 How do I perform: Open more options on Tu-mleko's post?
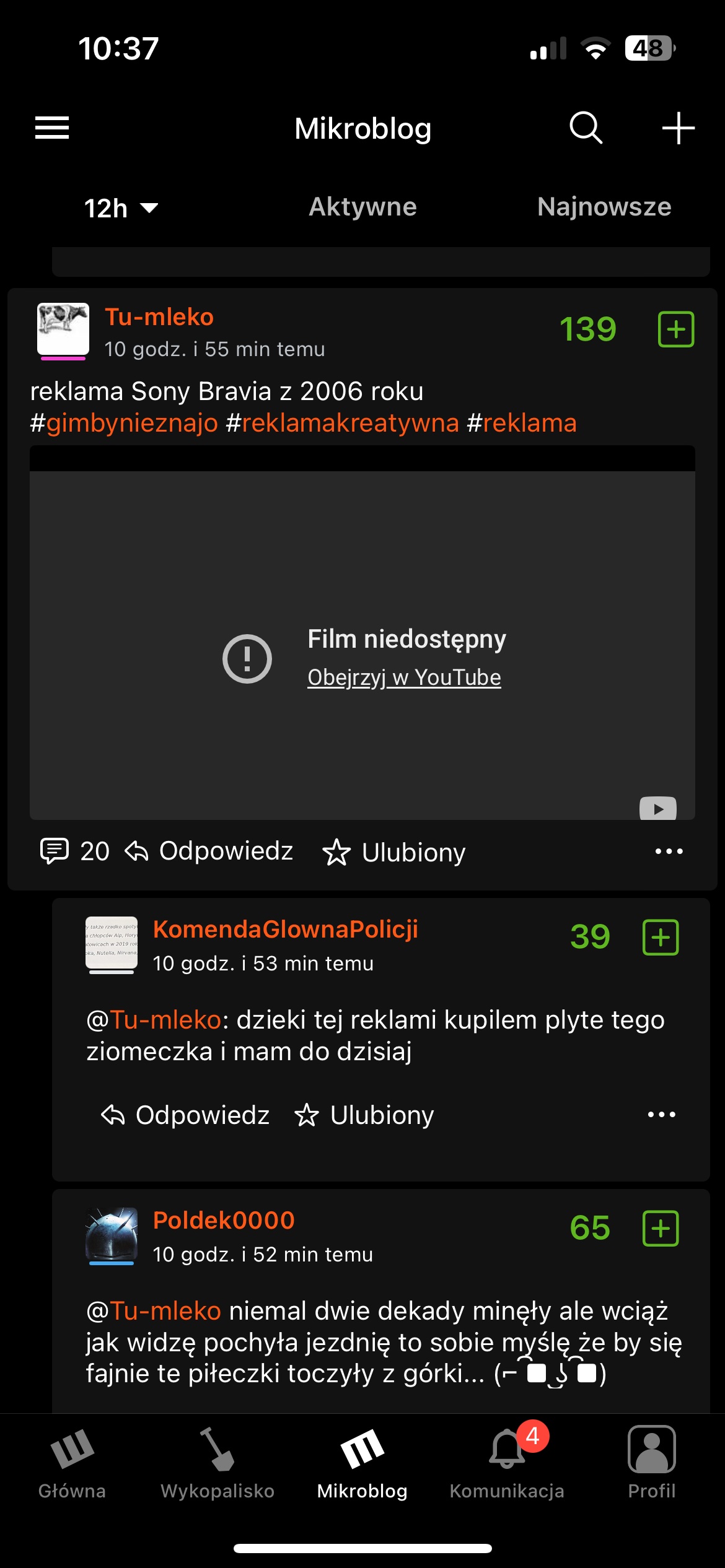click(669, 852)
